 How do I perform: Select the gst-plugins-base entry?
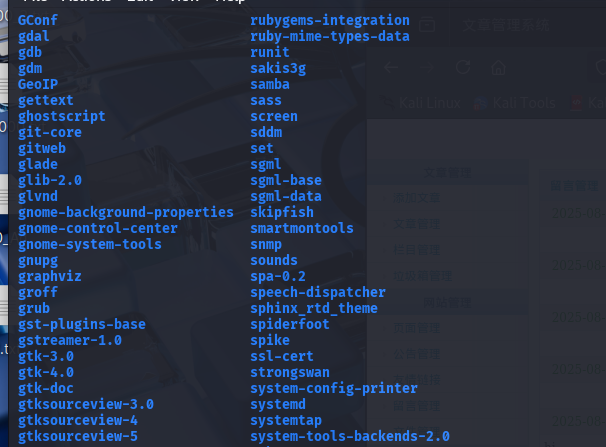[82, 325]
